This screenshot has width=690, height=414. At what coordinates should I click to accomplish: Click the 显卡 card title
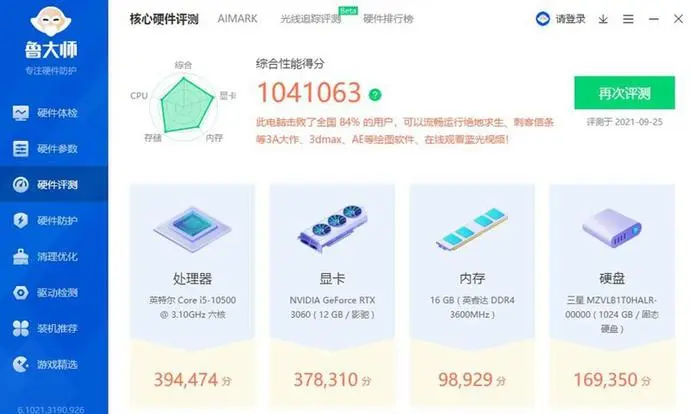tap(332, 278)
